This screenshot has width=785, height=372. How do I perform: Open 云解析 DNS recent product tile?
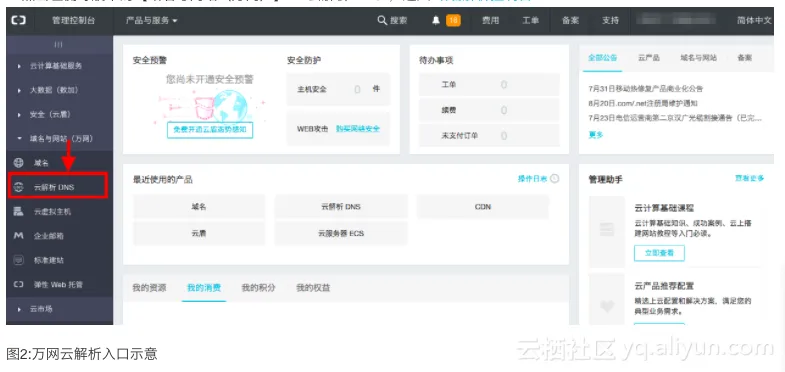[x=341, y=207]
